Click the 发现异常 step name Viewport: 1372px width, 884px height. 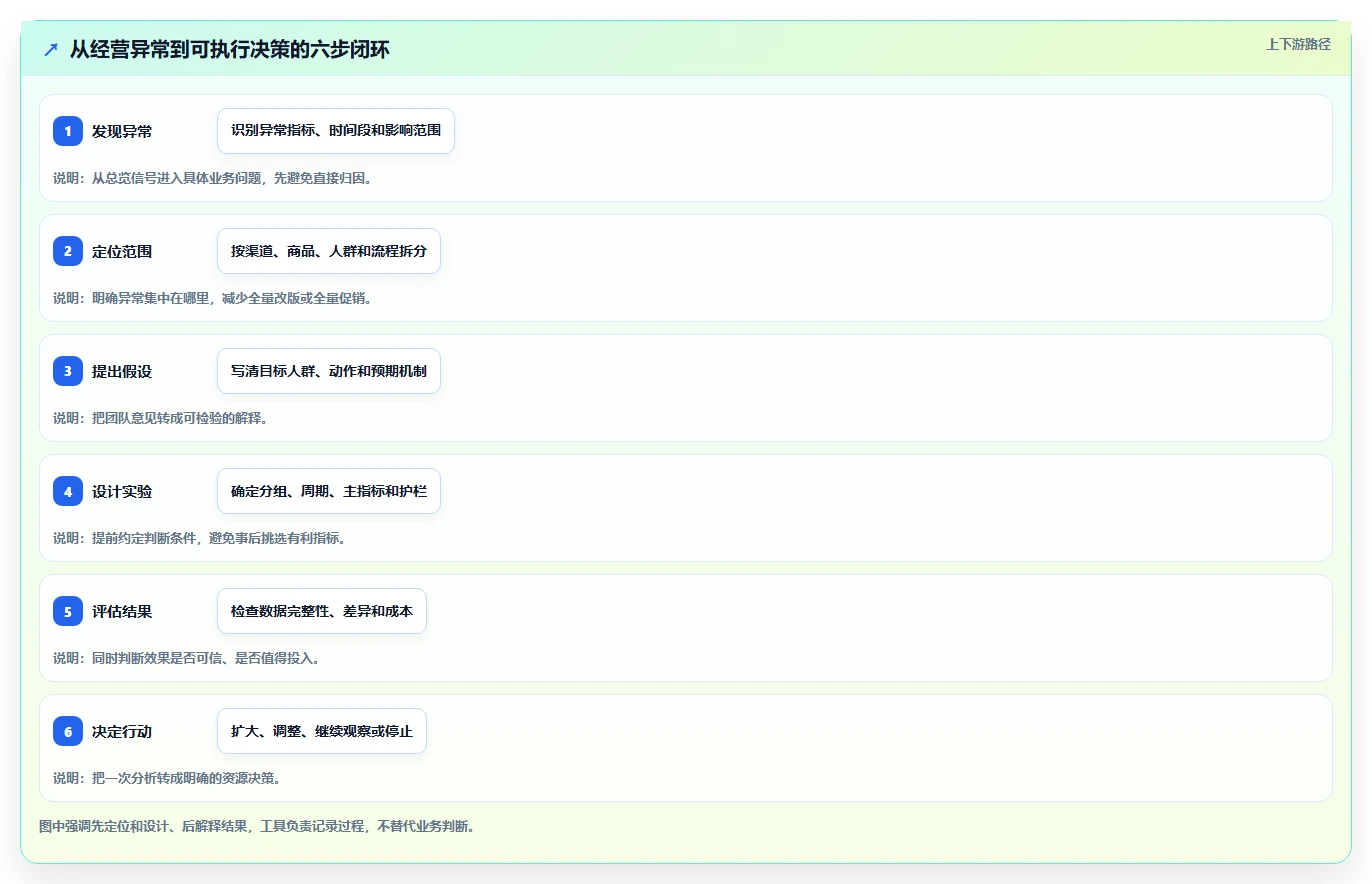pyautogui.click(x=122, y=131)
